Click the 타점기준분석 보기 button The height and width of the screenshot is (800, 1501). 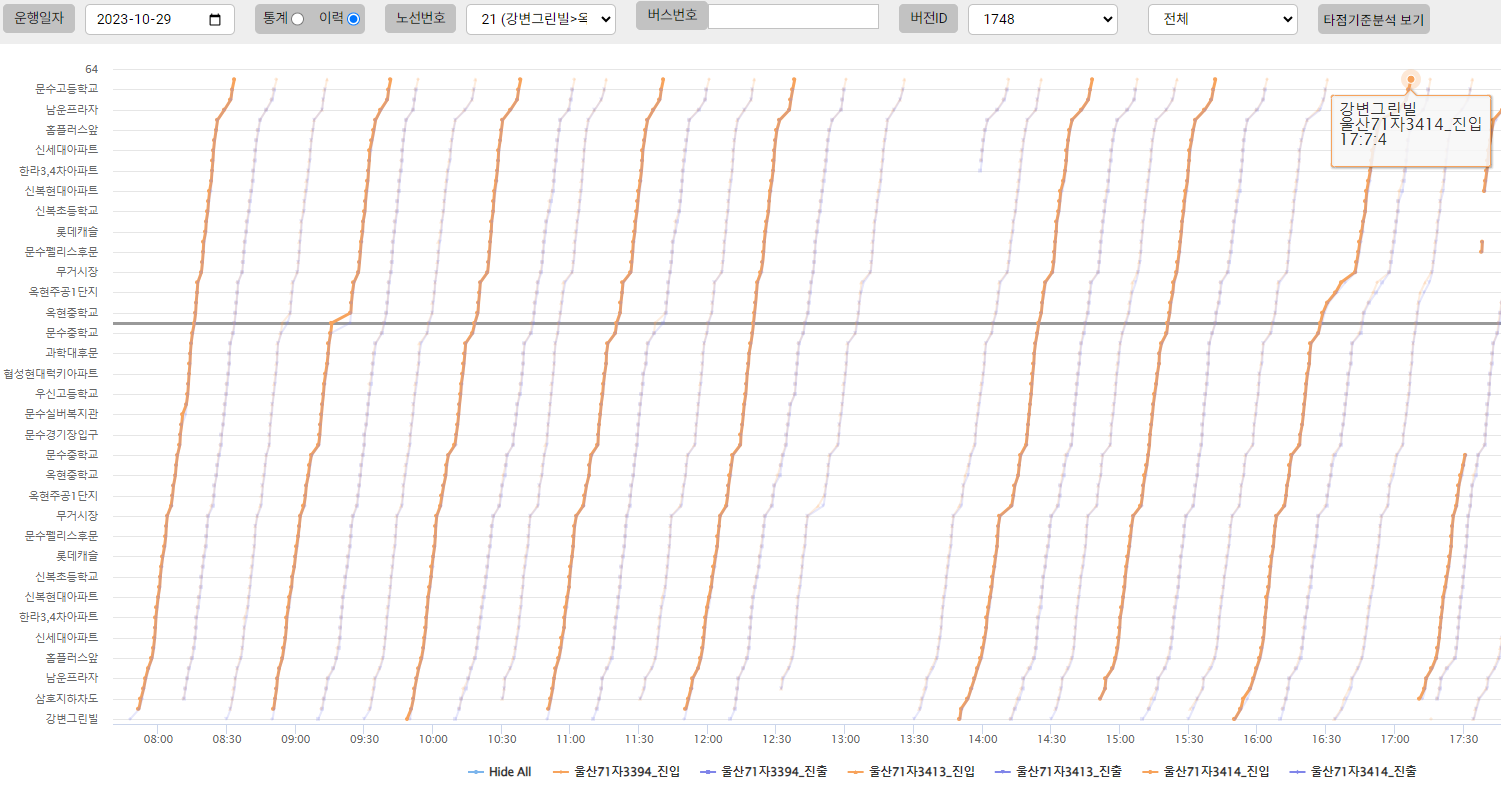click(x=1373, y=19)
